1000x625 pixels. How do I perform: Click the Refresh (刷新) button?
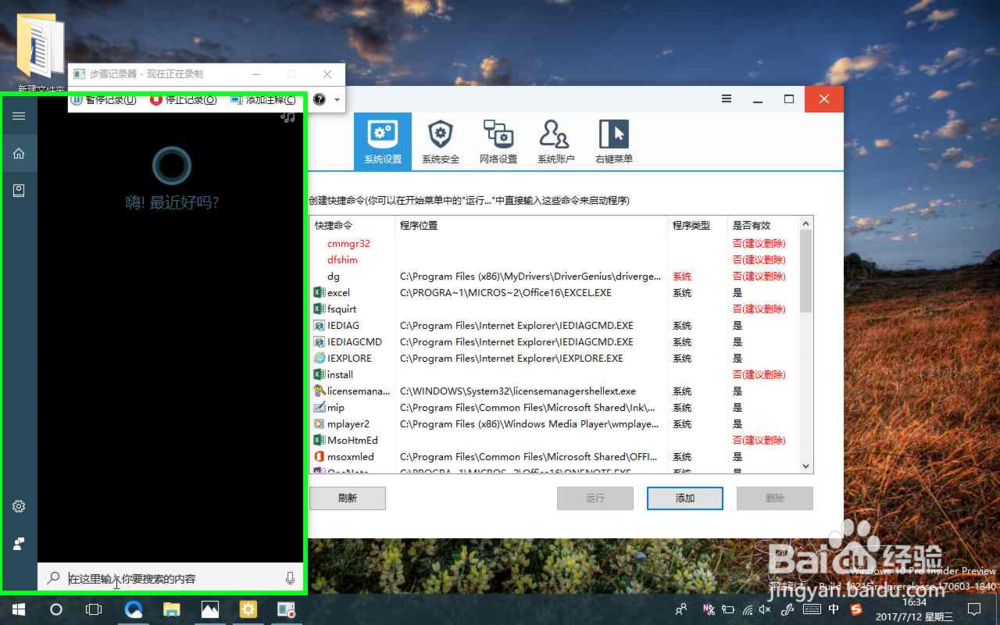pos(347,497)
